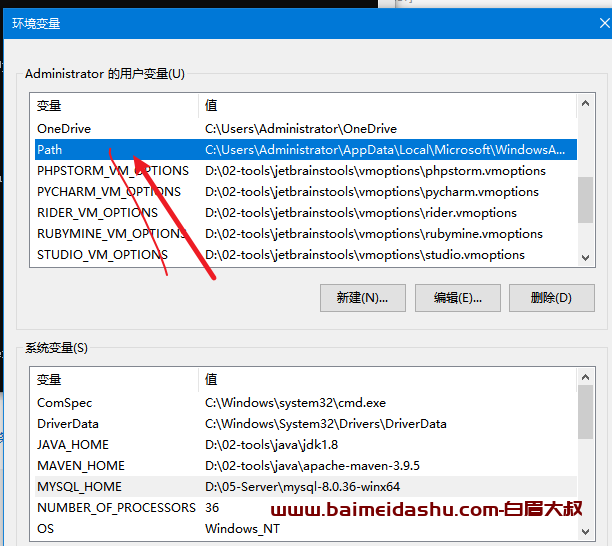Click the 编辑(E)... button

tap(457, 298)
